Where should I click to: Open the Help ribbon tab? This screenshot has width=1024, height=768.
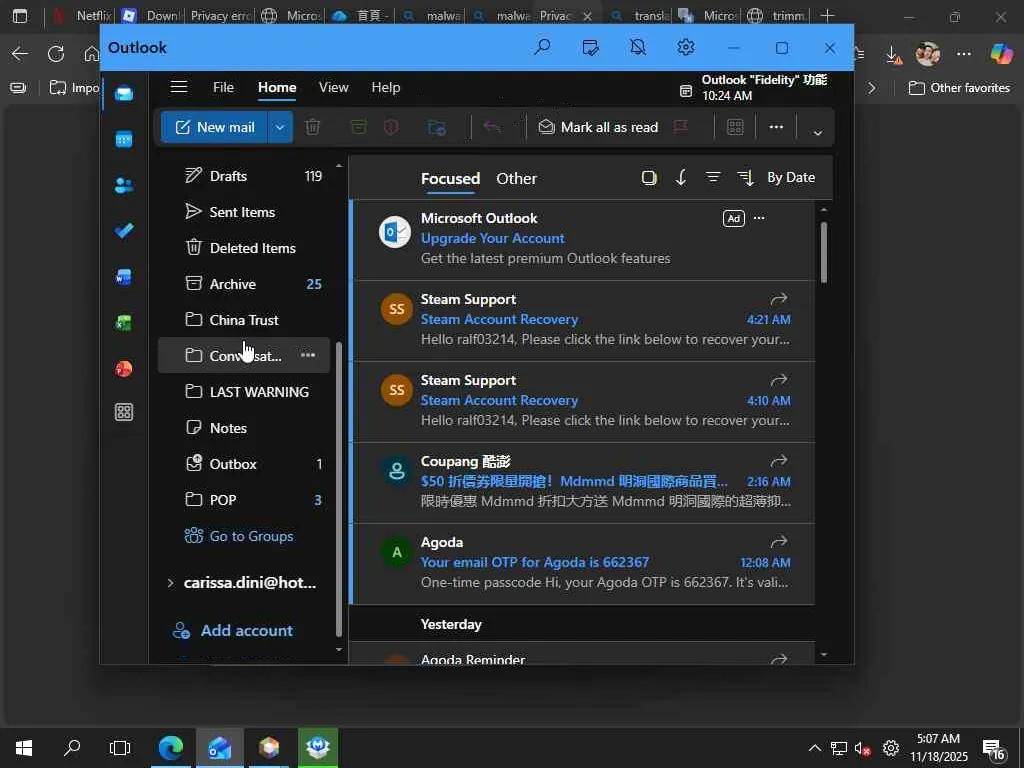(x=386, y=87)
